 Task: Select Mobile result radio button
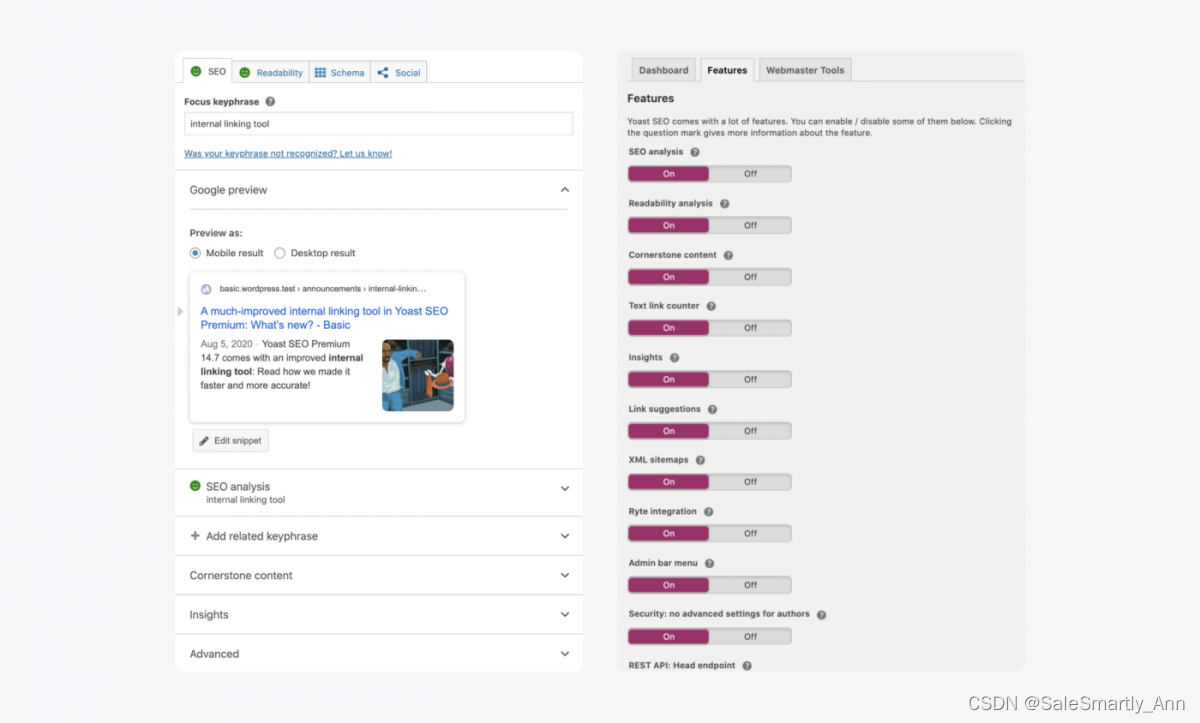click(x=195, y=253)
